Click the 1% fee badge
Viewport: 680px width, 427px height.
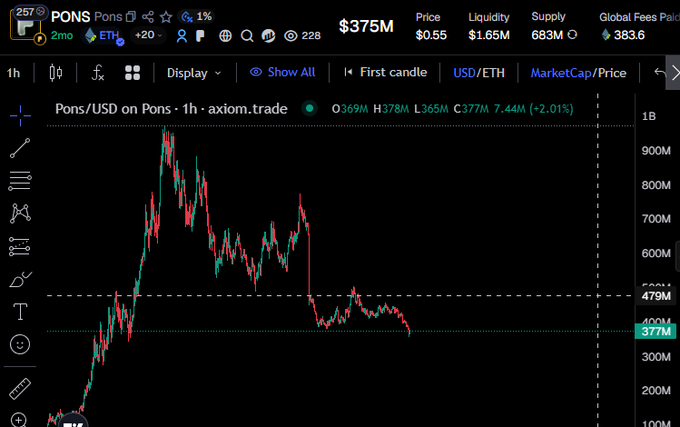click(x=197, y=16)
